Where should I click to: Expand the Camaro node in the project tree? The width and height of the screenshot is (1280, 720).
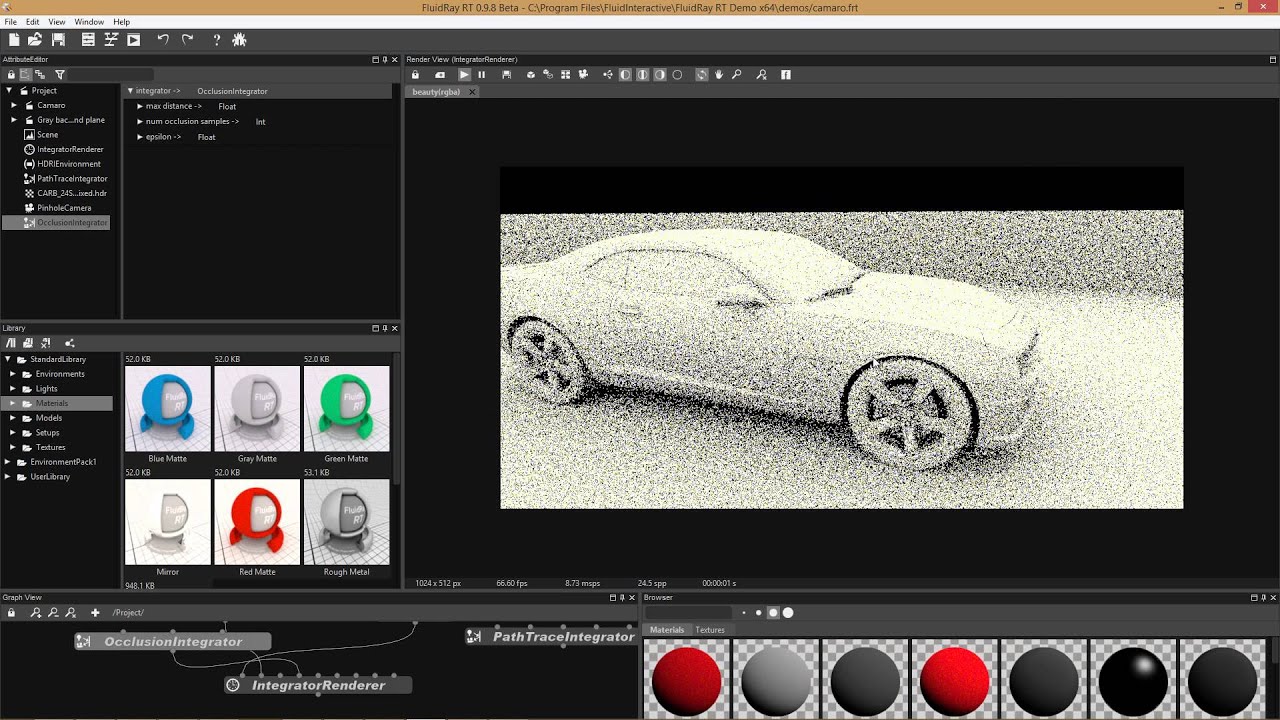(14, 105)
